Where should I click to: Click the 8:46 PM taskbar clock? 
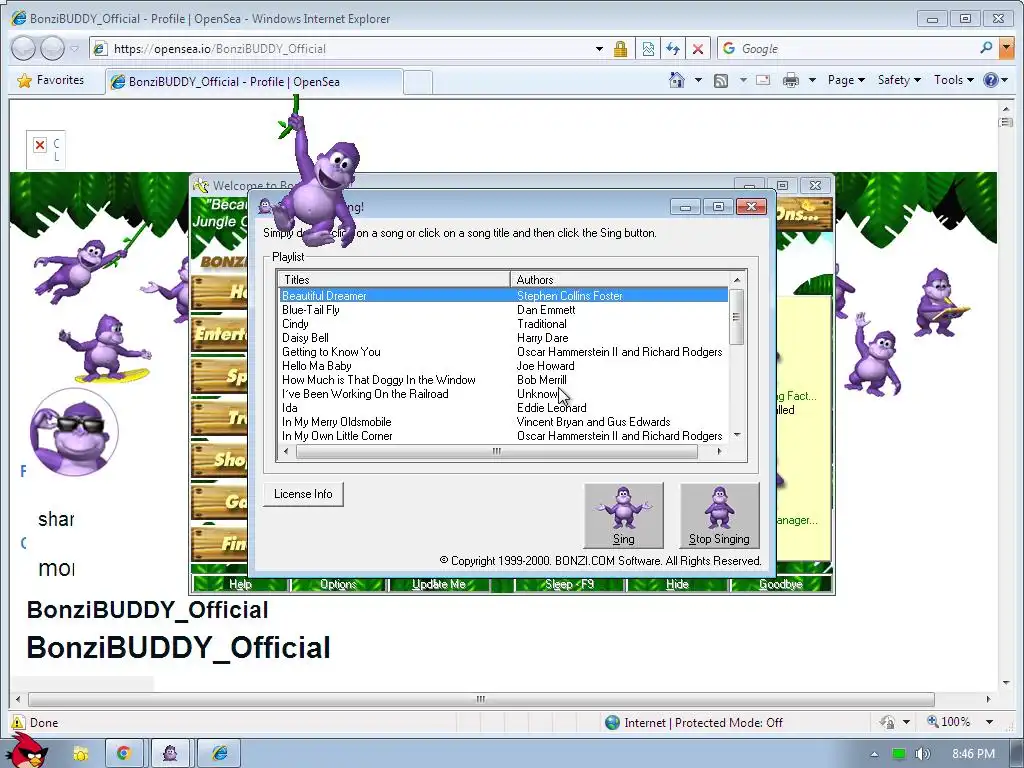(x=973, y=754)
